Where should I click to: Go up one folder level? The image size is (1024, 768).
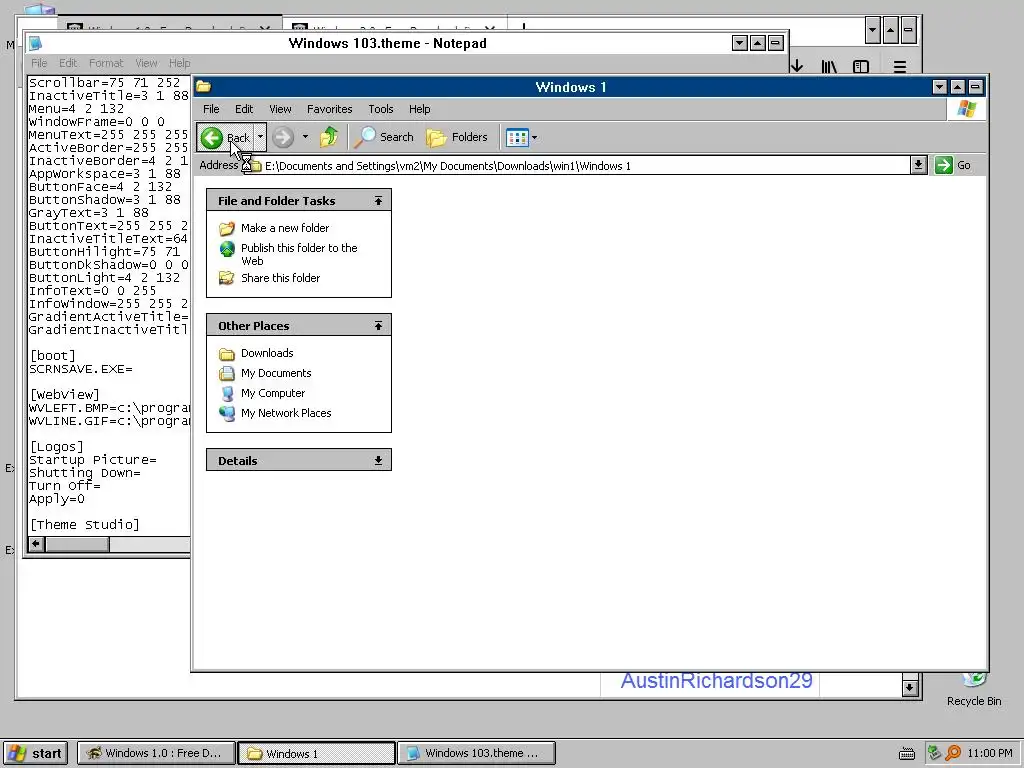[329, 137]
